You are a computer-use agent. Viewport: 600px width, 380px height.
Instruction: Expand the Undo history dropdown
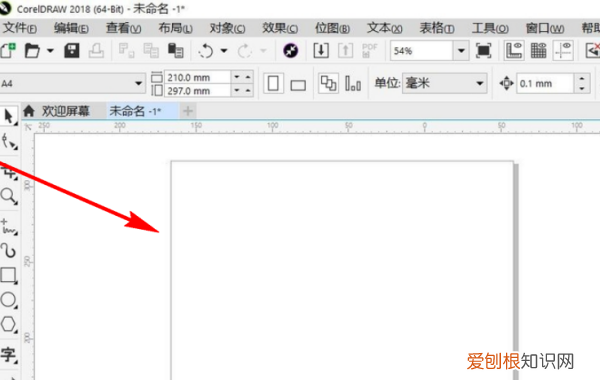click(x=224, y=51)
